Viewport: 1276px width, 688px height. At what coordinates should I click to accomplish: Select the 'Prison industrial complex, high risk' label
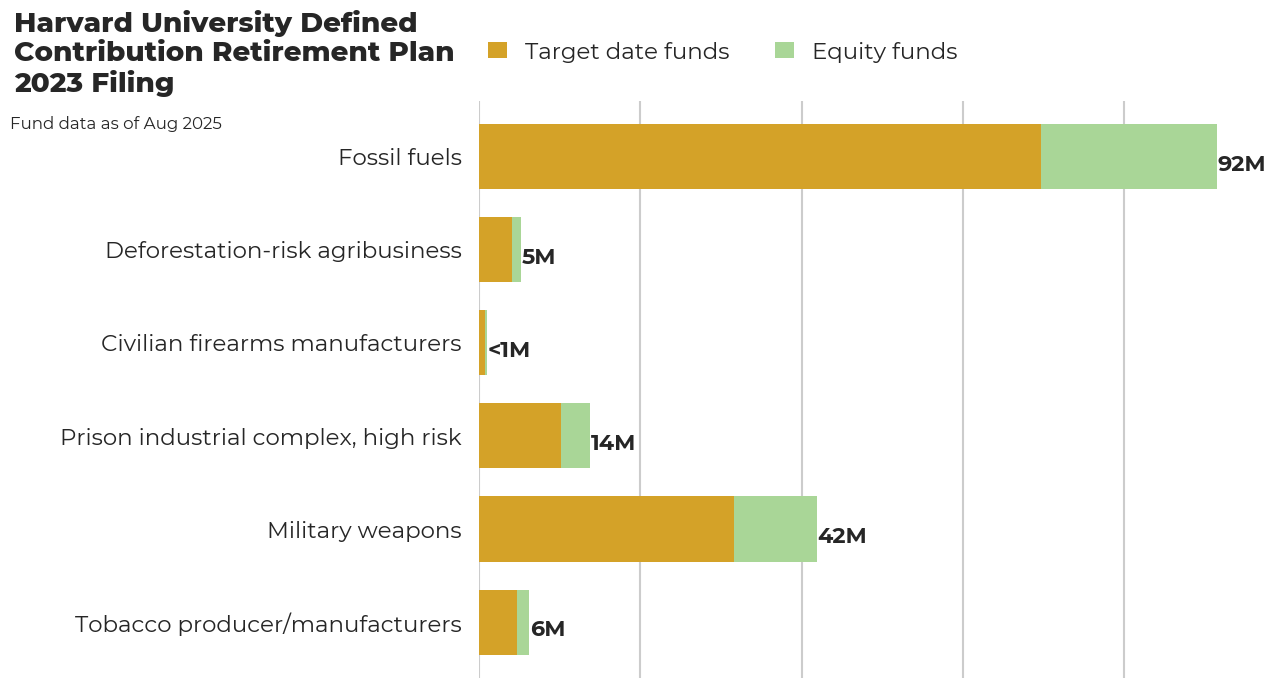pos(261,437)
